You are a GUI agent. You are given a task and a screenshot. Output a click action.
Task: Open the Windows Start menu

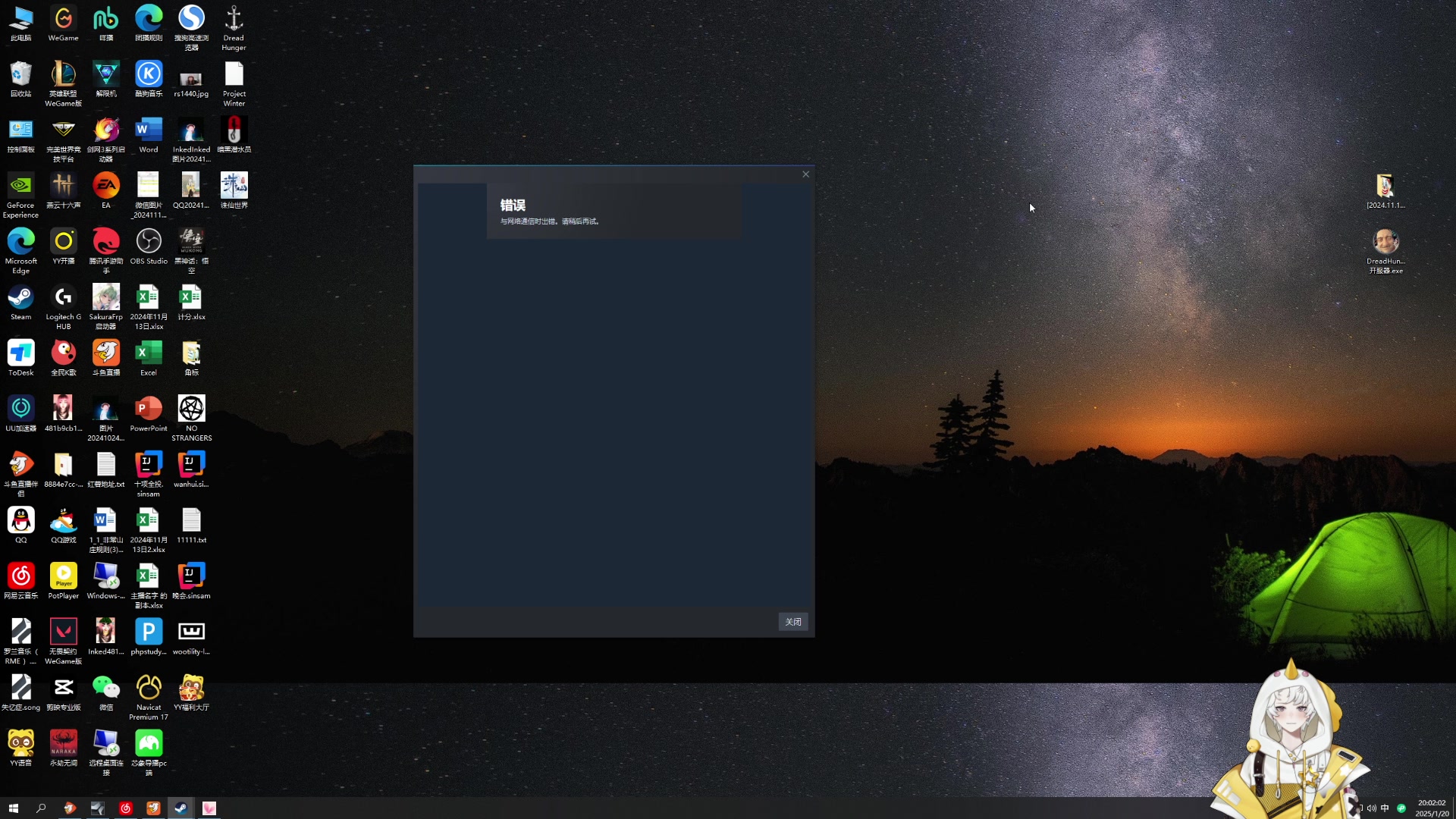(13, 808)
